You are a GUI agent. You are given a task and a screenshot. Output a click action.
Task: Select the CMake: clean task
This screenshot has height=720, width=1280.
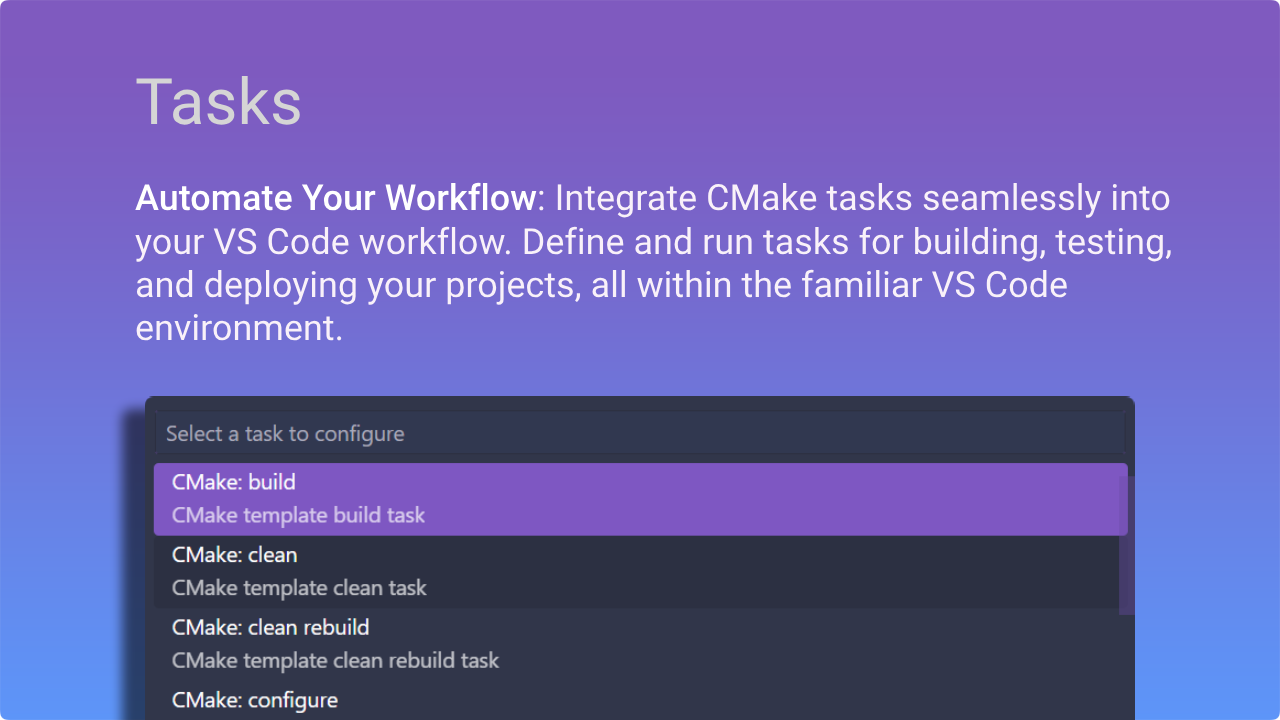235,555
